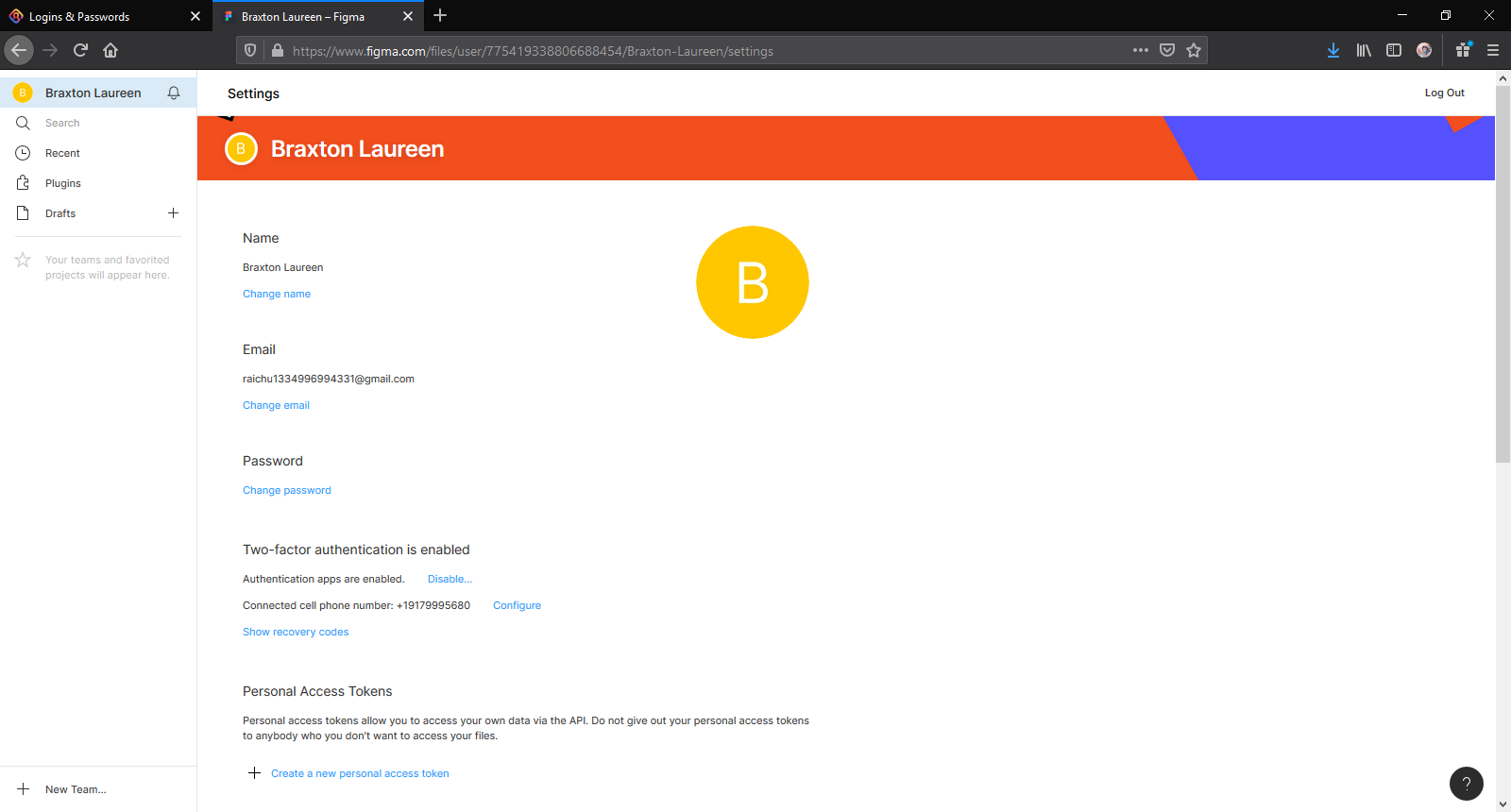Restore down the browser window
This screenshot has width=1511, height=812.
click(1446, 15)
